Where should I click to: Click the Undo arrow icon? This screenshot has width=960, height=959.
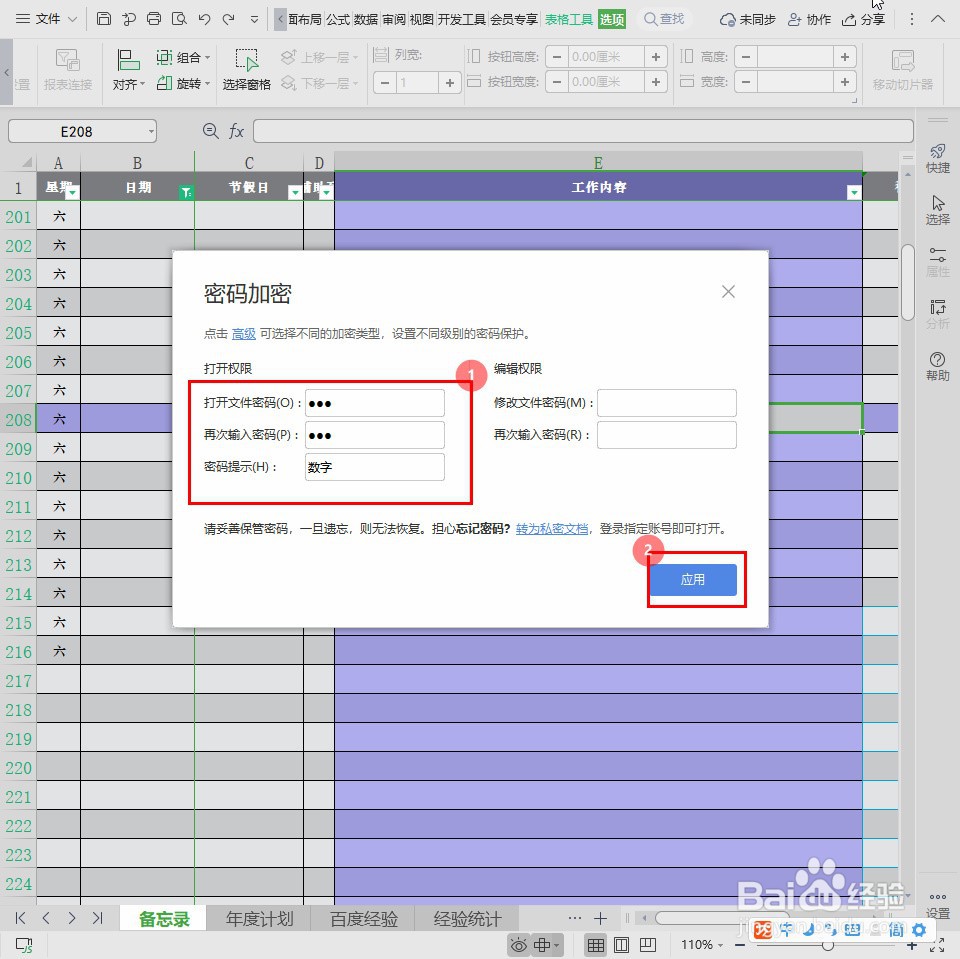click(204, 19)
